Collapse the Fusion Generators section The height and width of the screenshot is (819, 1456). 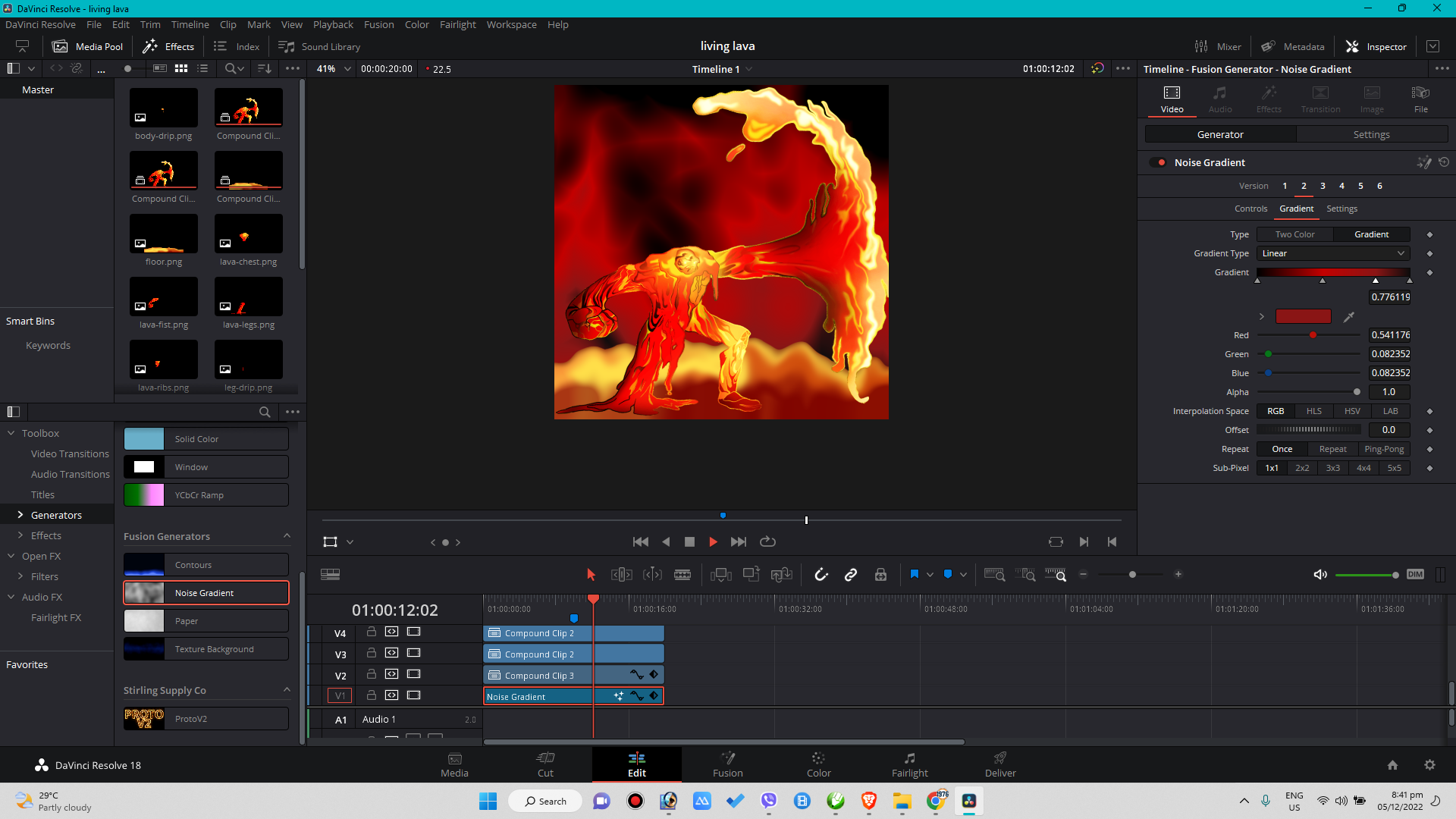point(287,536)
